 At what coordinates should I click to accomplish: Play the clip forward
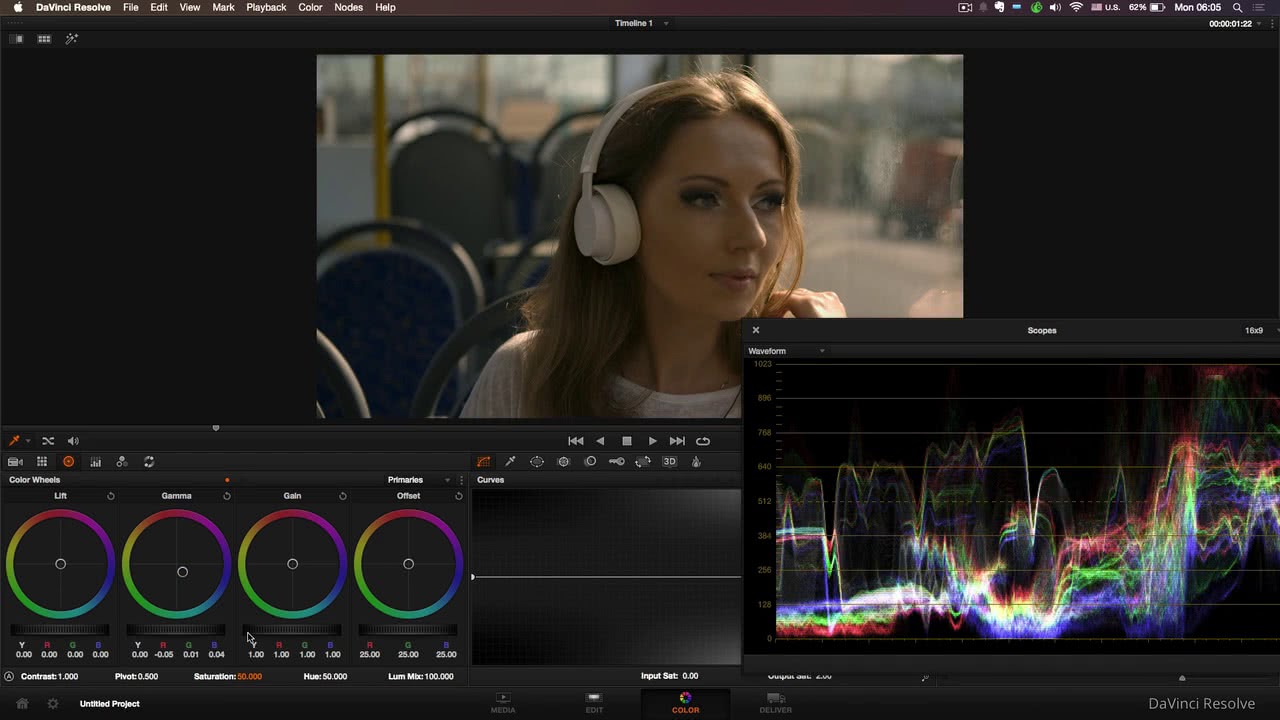click(652, 441)
